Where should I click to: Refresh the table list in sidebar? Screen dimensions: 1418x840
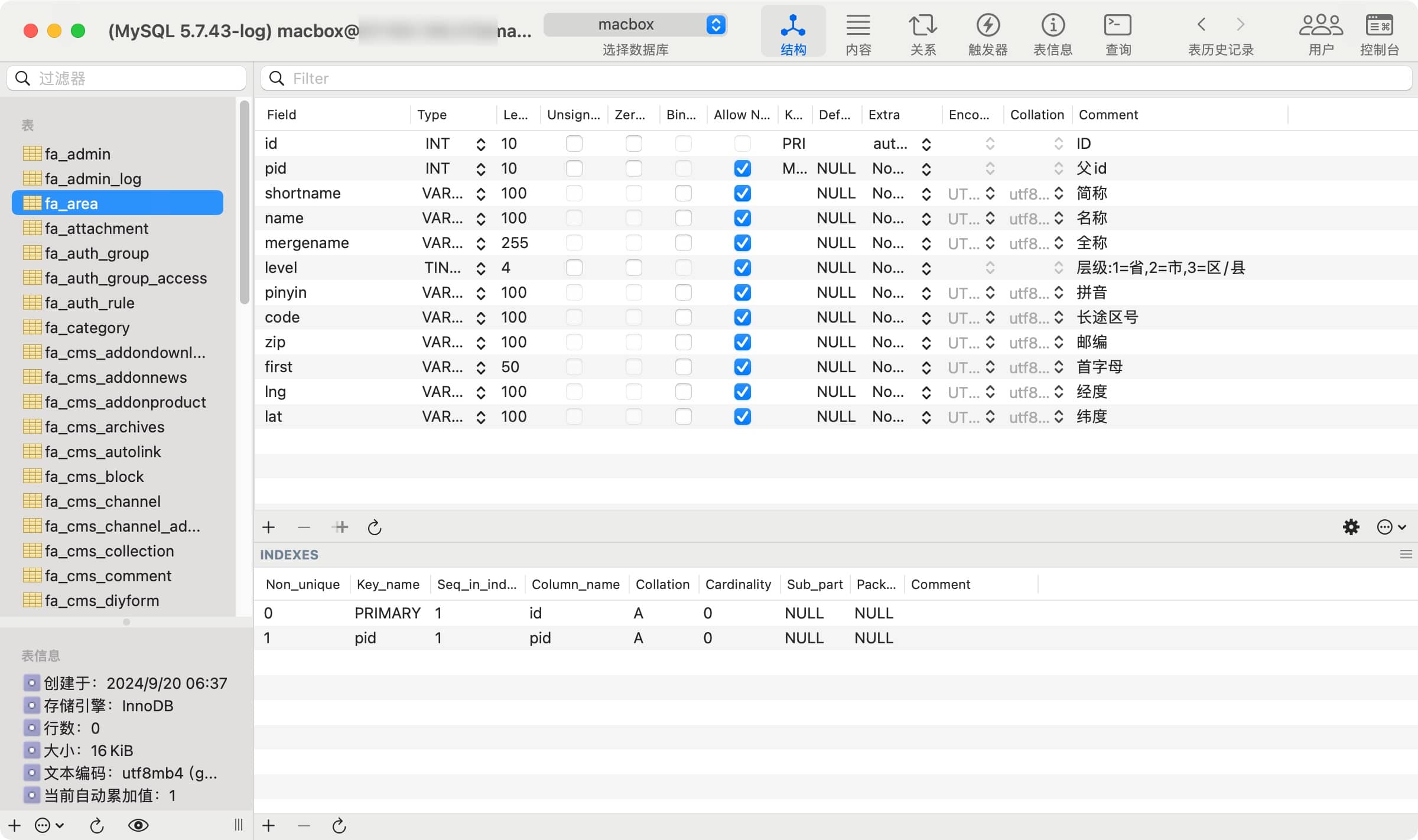(97, 825)
